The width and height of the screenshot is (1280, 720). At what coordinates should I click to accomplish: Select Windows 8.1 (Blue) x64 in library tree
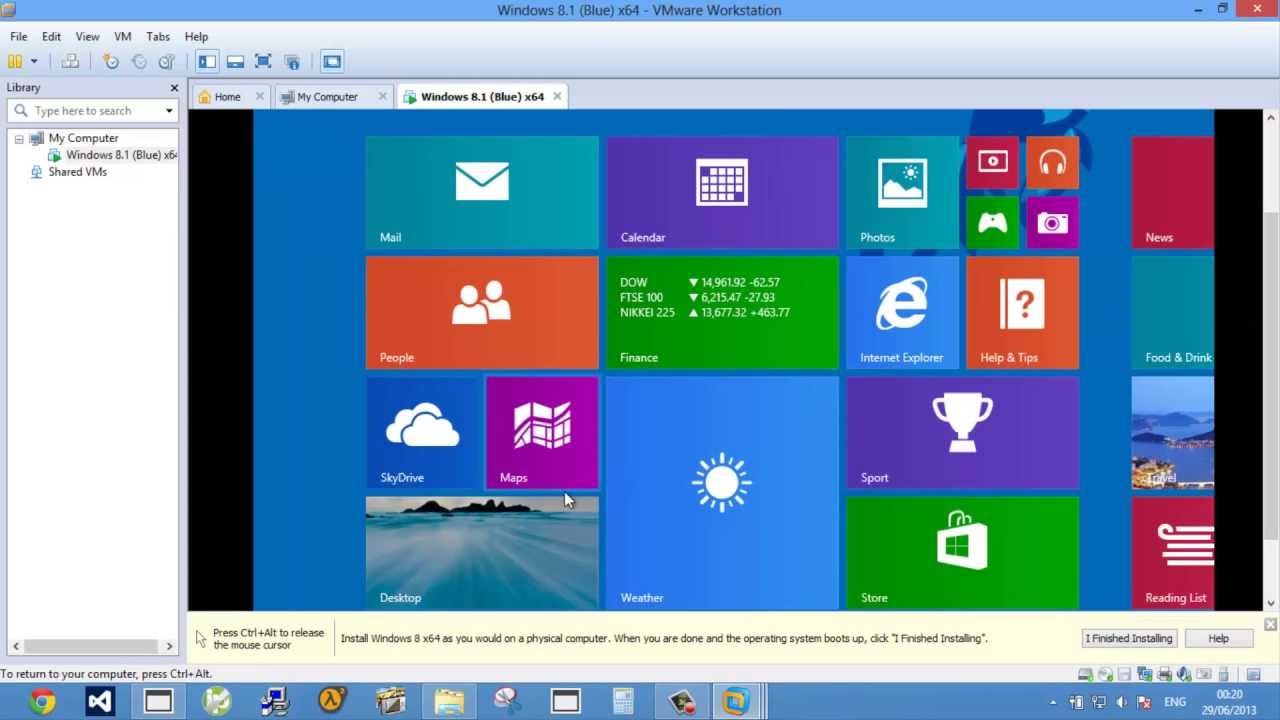point(121,155)
